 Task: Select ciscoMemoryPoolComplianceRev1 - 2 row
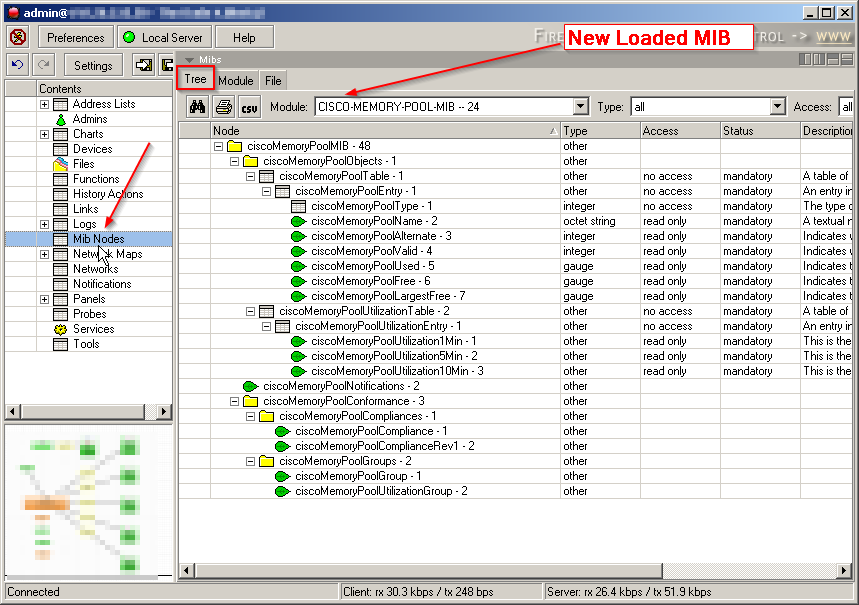click(x=515, y=446)
